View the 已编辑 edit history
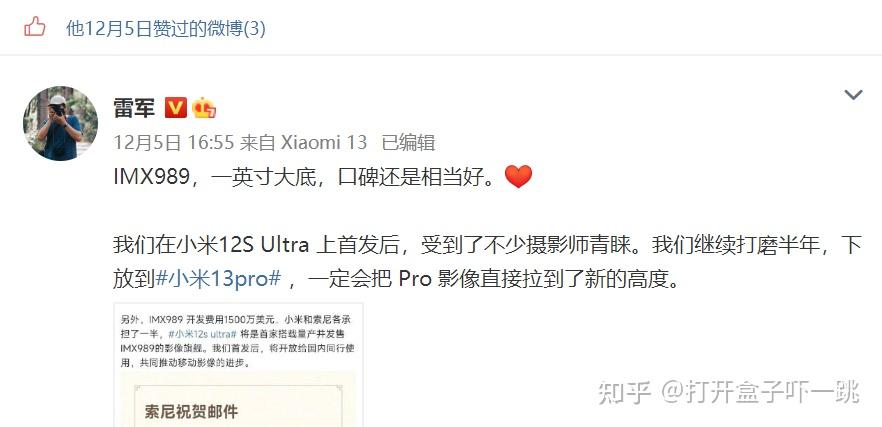This screenshot has width=882, height=427. [x=408, y=142]
